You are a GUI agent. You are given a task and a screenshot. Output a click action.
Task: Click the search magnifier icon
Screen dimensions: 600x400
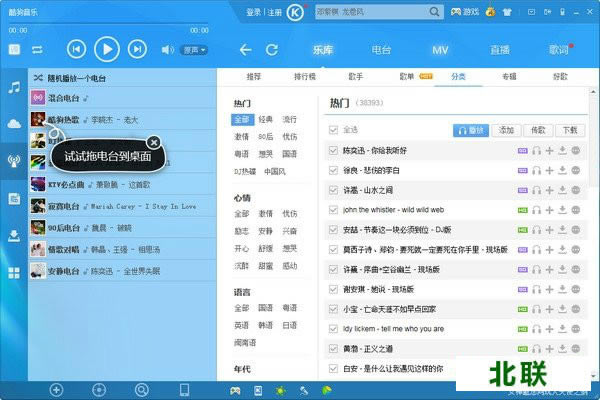click(434, 12)
